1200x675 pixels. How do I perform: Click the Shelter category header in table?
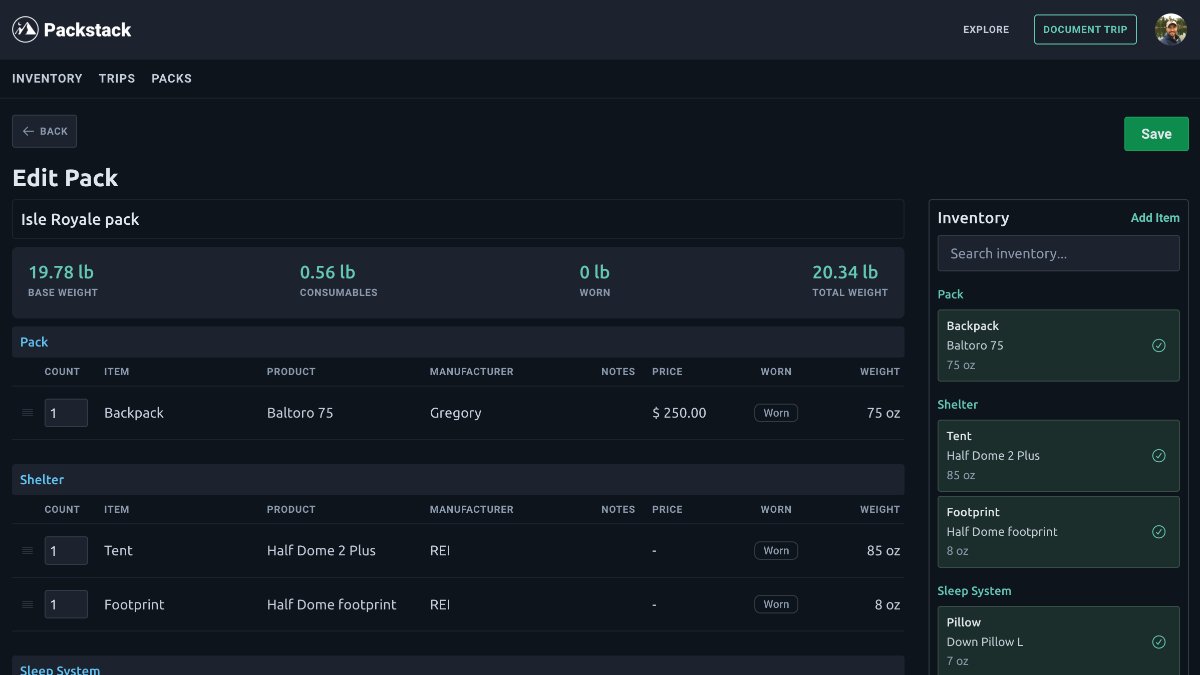click(x=458, y=480)
